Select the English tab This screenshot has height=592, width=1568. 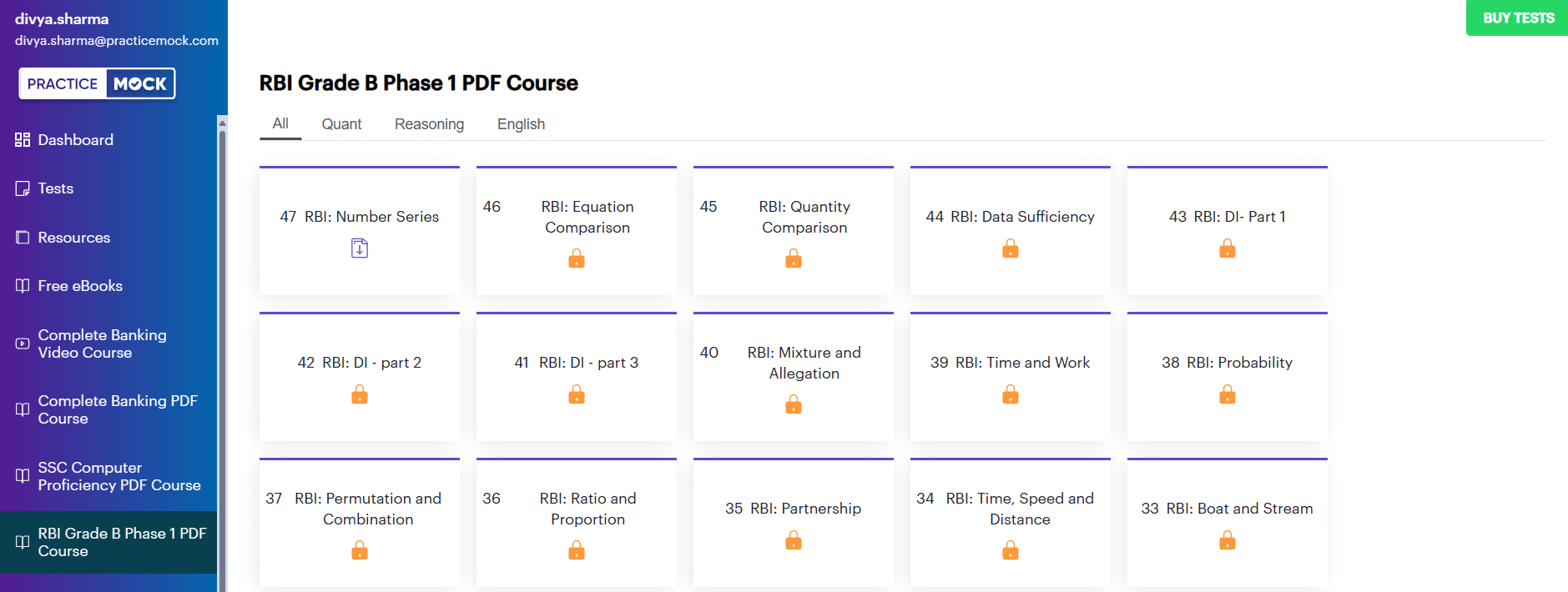point(521,124)
